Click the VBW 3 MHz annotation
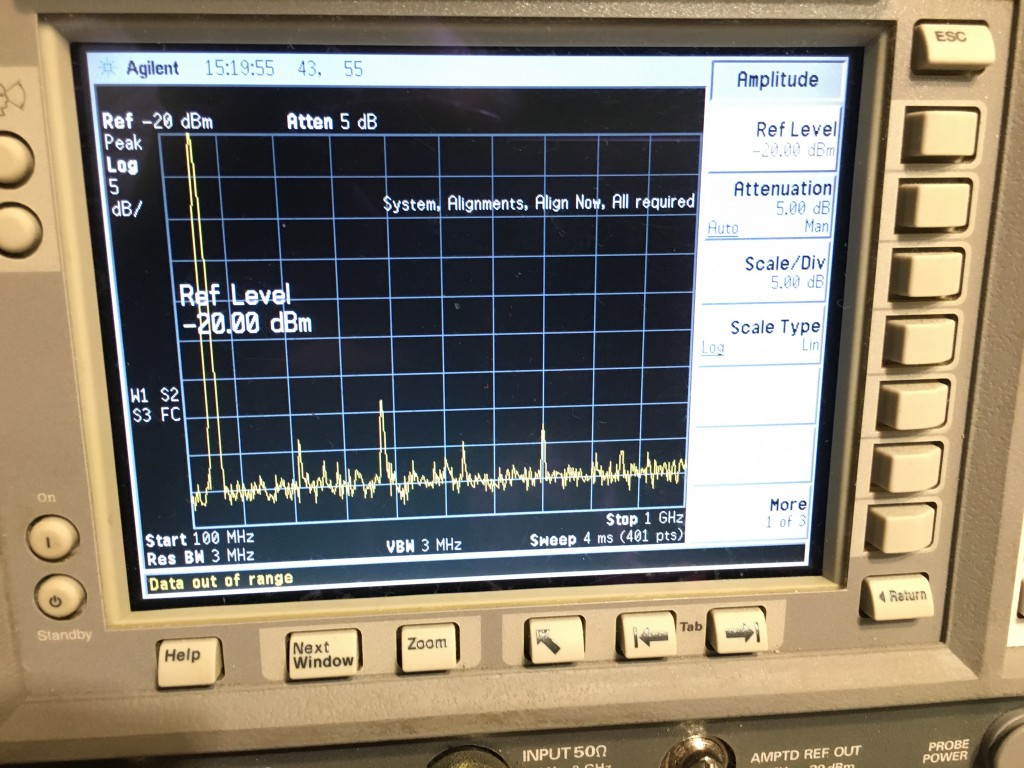 [x=424, y=545]
